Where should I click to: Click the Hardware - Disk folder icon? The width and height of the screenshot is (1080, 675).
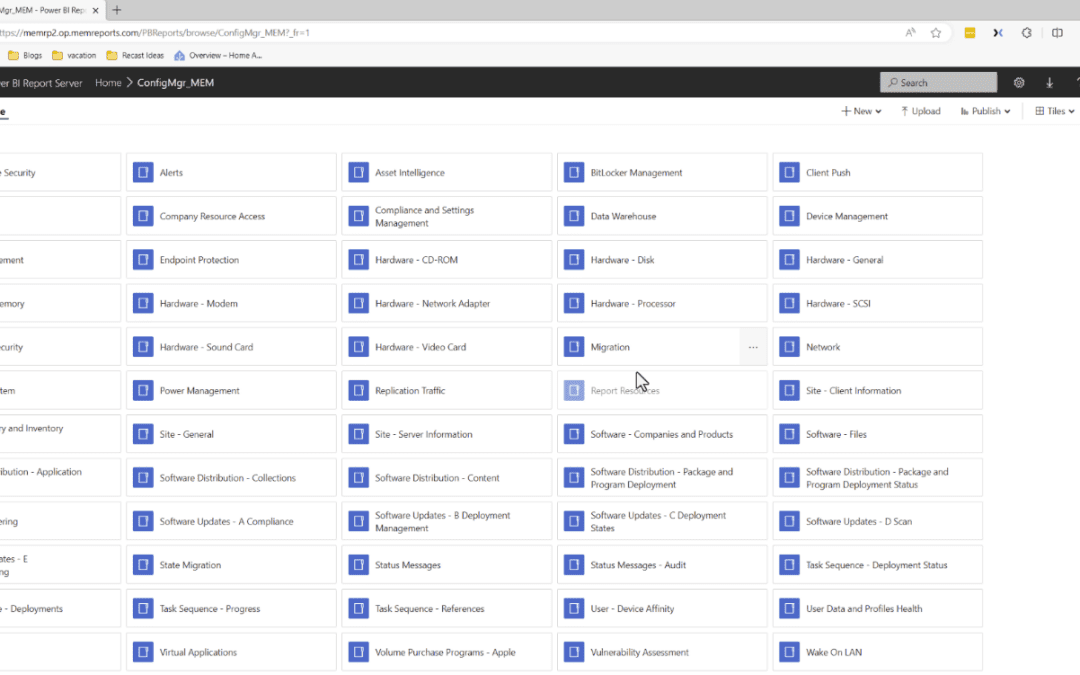pos(574,260)
